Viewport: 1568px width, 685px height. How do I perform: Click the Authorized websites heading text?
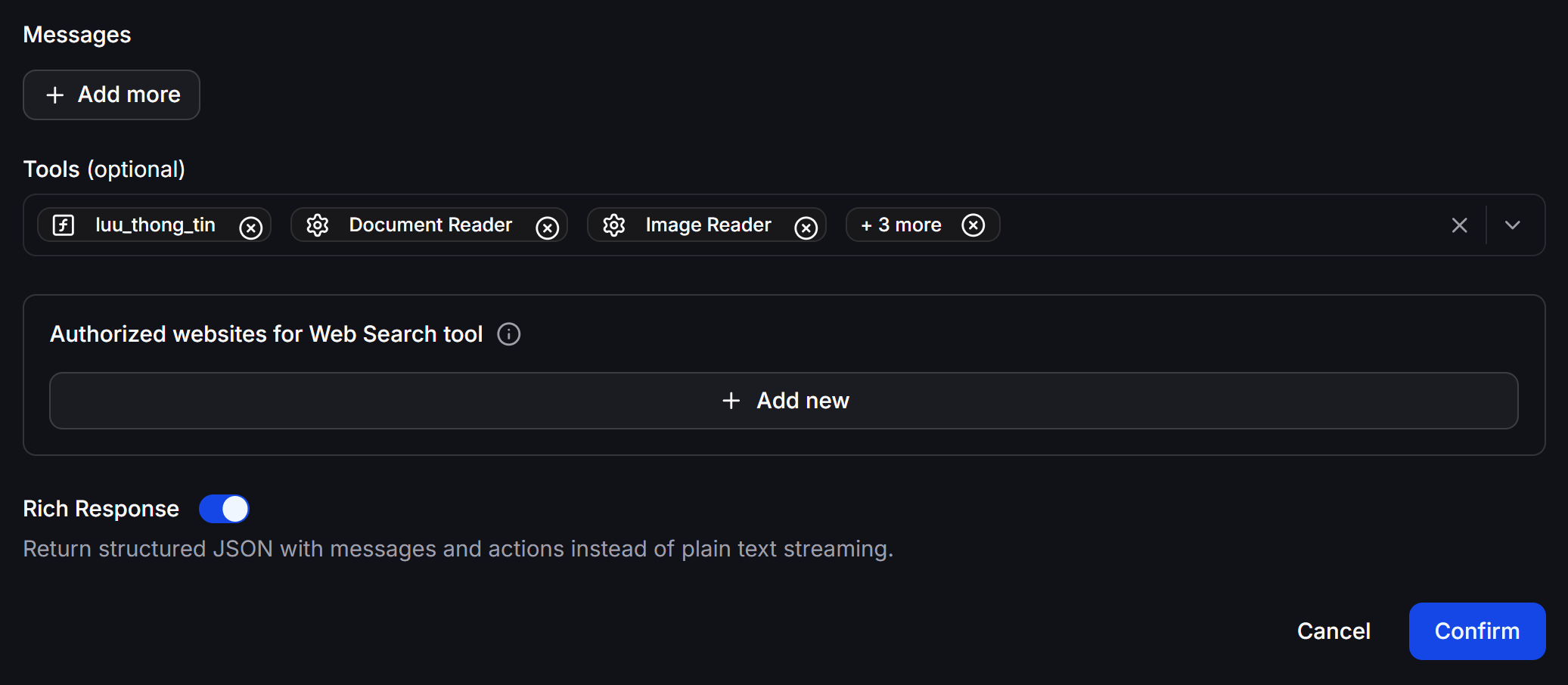[266, 334]
